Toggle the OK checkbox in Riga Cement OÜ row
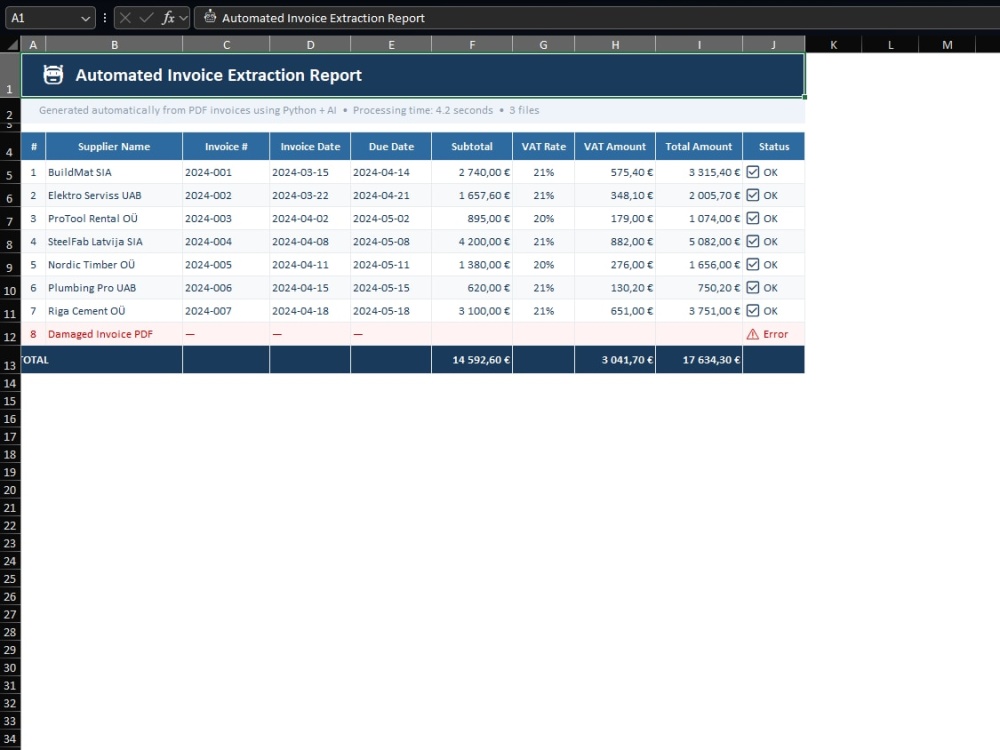The width and height of the screenshot is (1000, 750). coord(753,311)
